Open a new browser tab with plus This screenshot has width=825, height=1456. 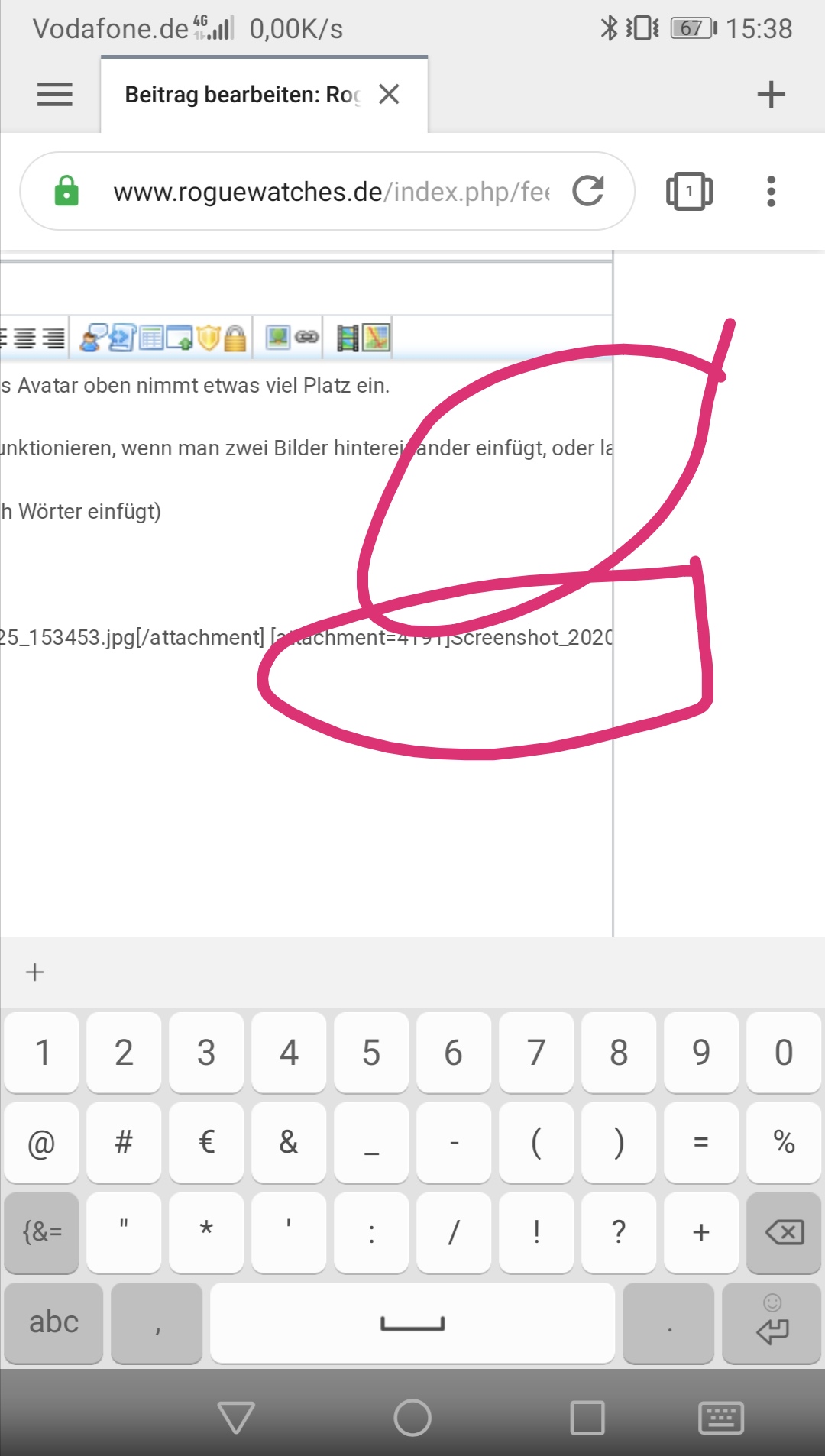pyautogui.click(x=770, y=95)
